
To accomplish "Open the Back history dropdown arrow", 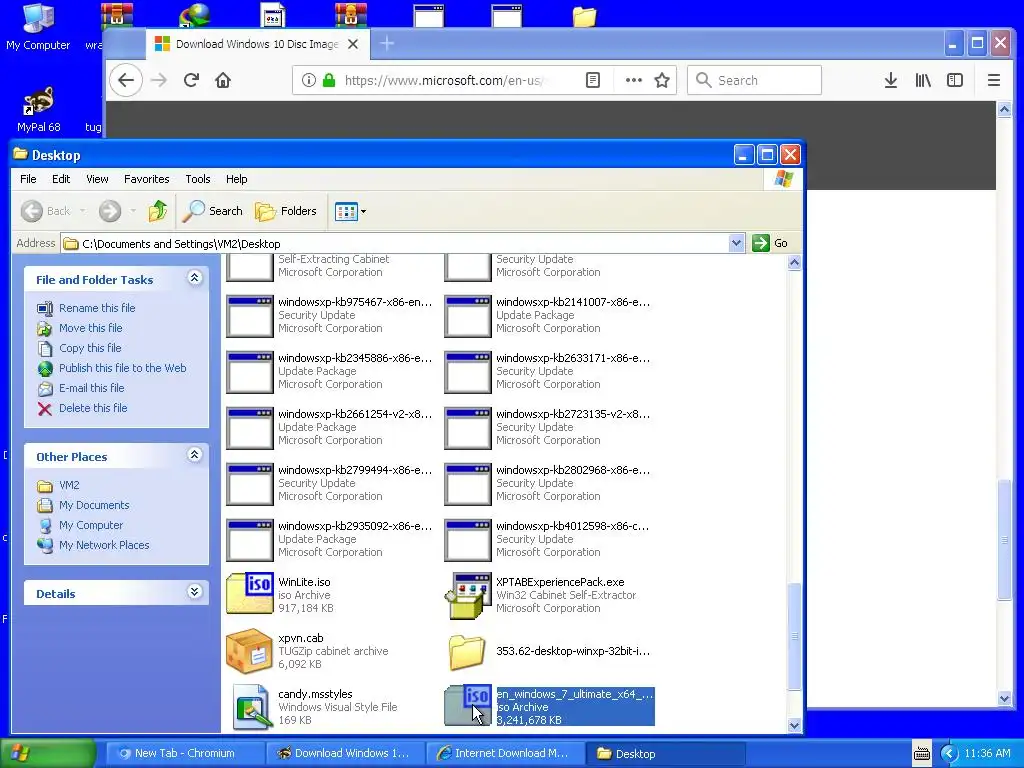I will click(x=82, y=211).
